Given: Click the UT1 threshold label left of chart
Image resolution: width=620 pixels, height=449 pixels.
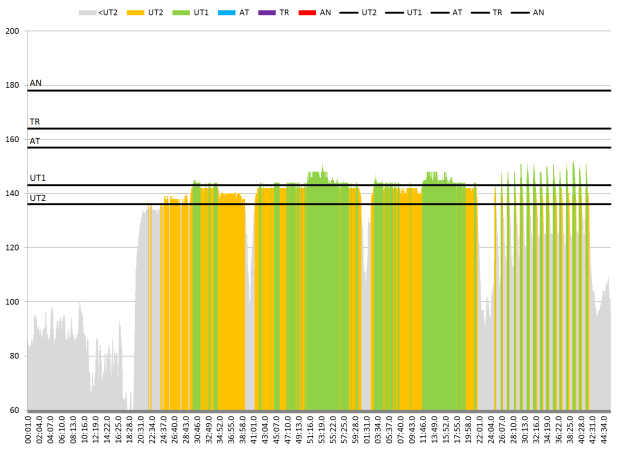Looking at the screenshot, I should click(x=38, y=178).
